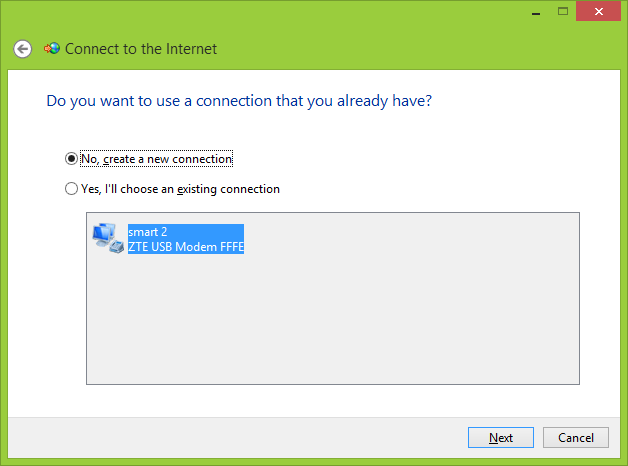Viewport: 628px width, 466px height.
Task: Click the 'Connect to the Internet' title text
Action: [141, 48]
